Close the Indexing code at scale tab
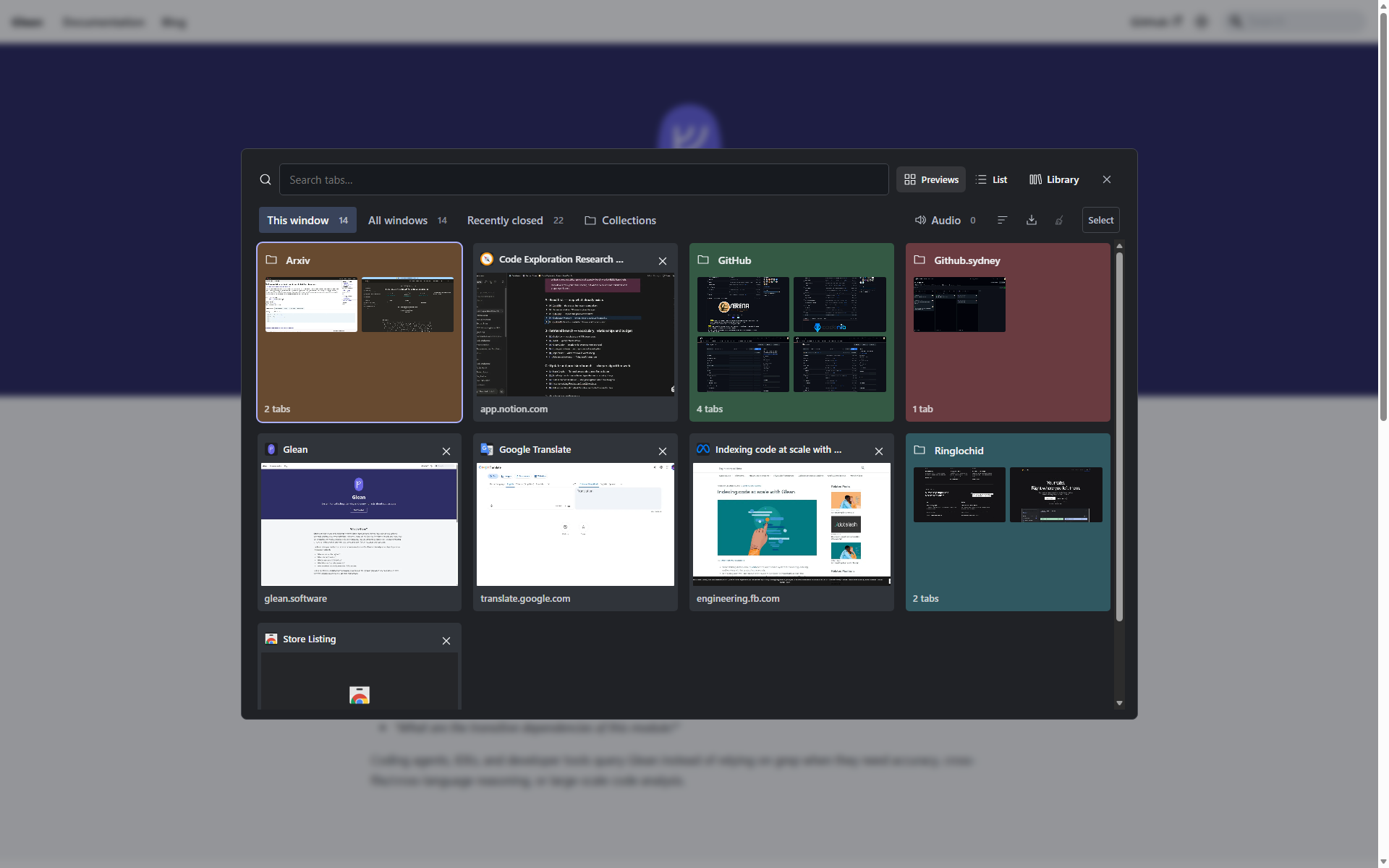 879,451
